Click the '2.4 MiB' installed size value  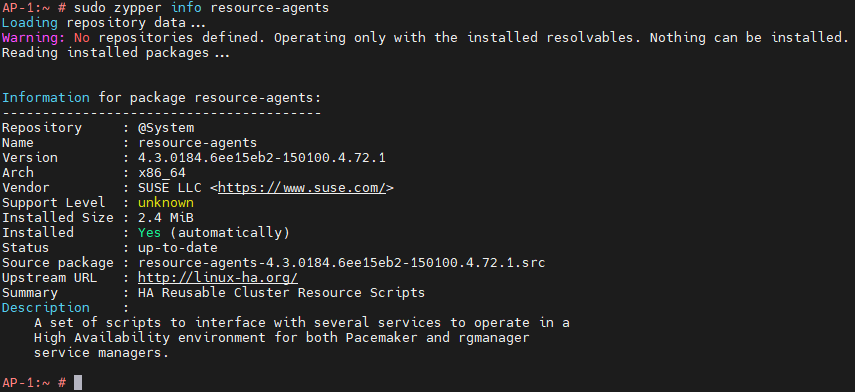pos(166,218)
